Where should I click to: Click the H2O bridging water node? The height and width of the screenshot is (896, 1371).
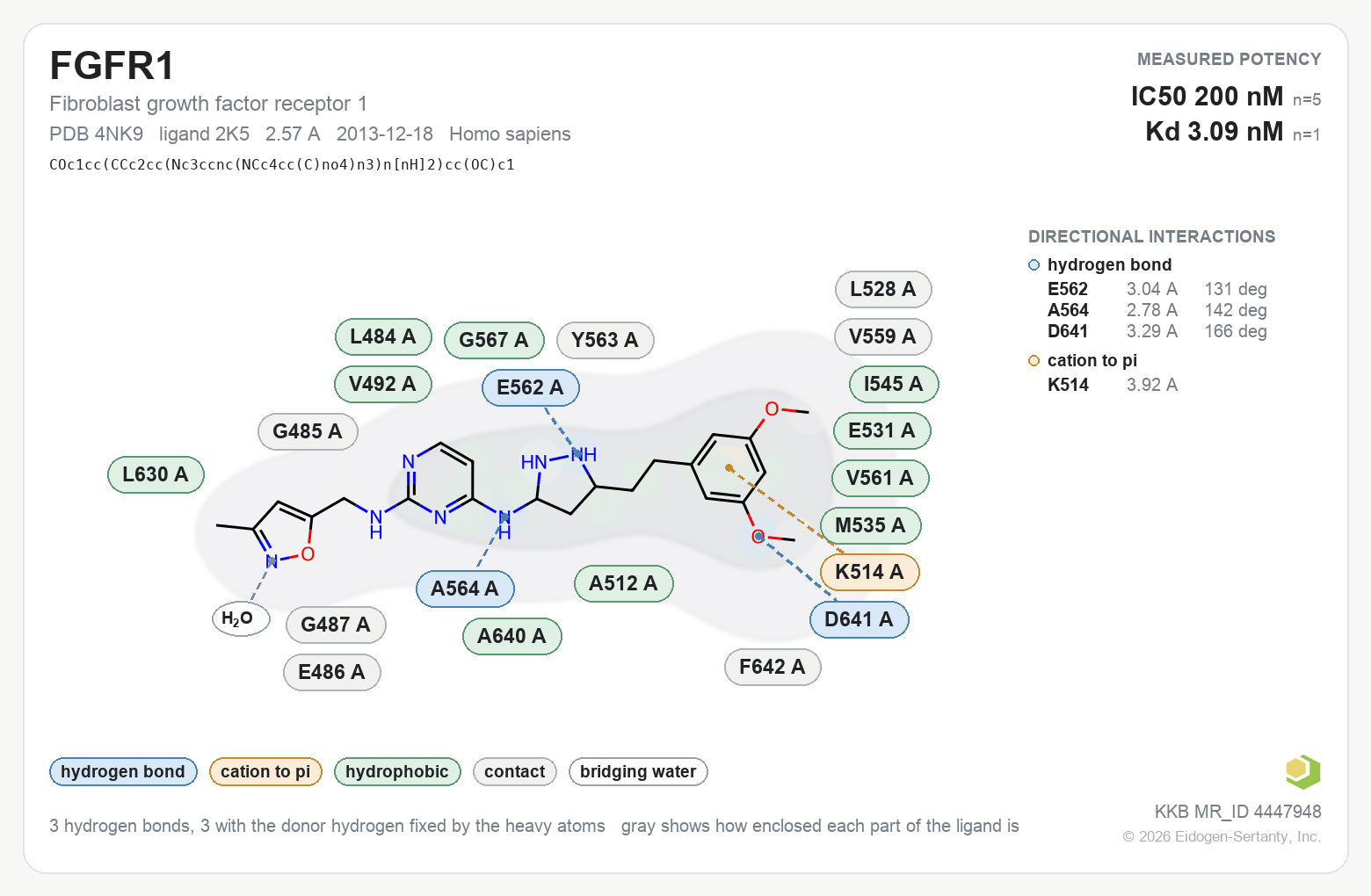click(x=241, y=618)
